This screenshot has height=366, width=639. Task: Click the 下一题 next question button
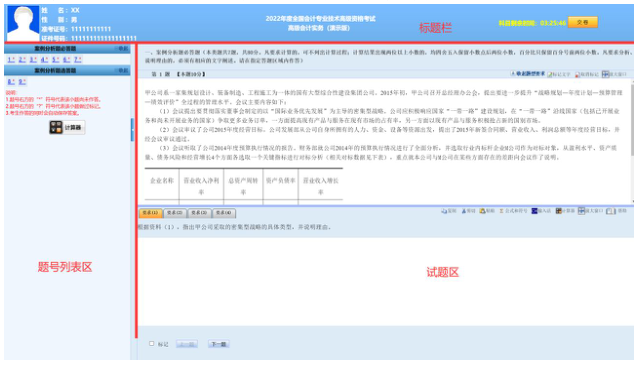pos(219,344)
